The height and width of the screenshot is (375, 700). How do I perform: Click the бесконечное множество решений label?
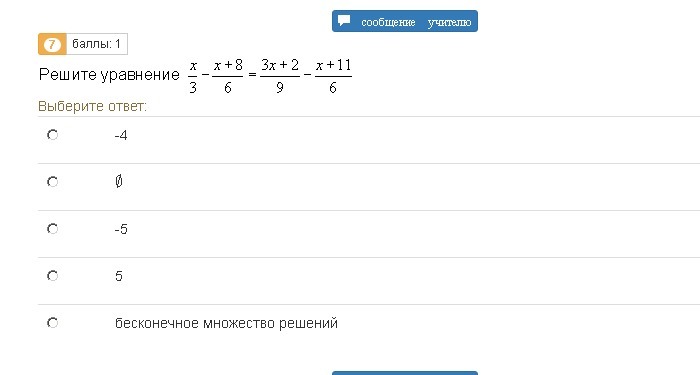[226, 323]
